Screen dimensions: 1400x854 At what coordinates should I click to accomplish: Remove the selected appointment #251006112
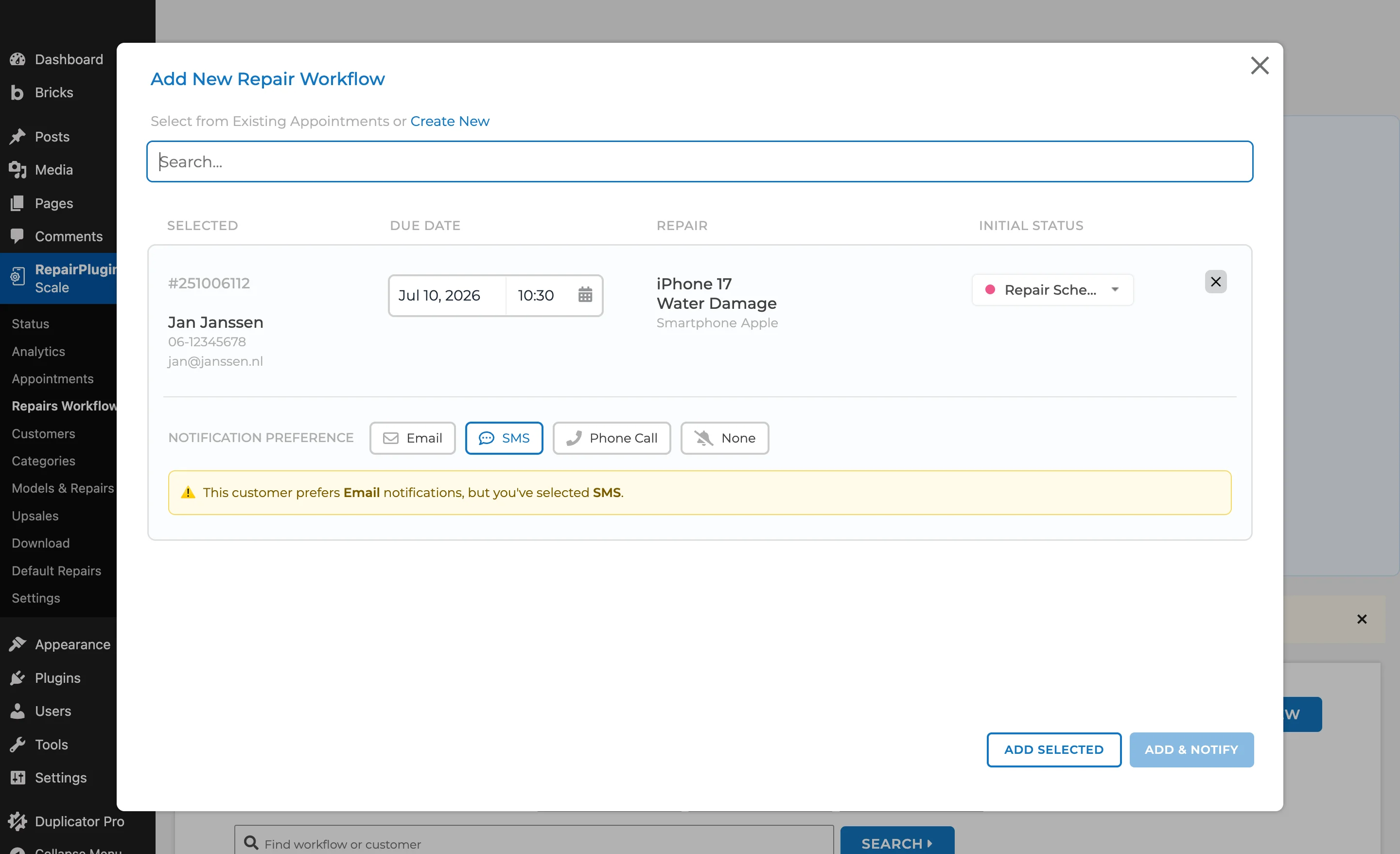[1215, 282]
